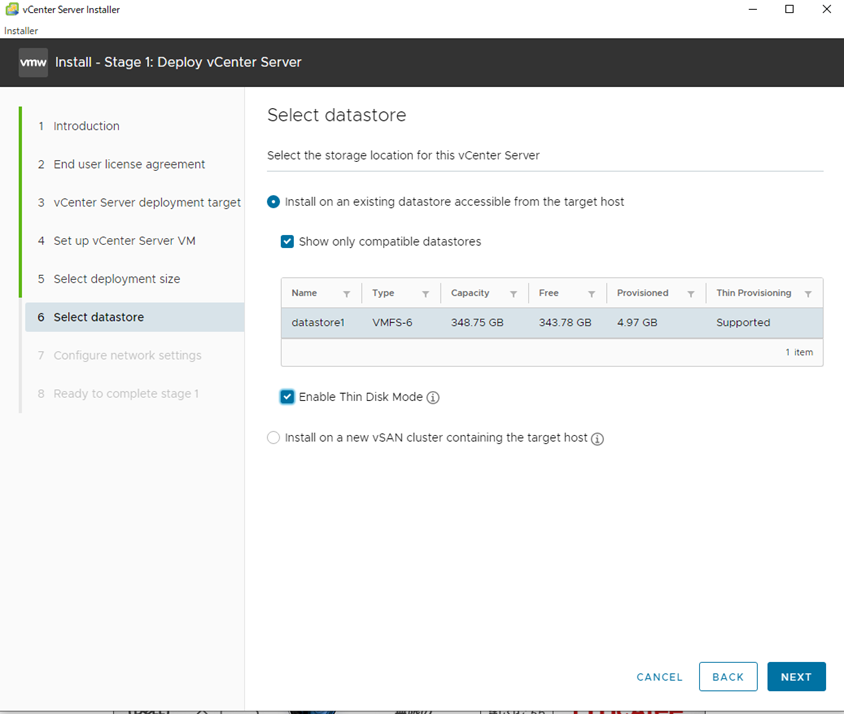The image size is (844, 714).
Task: Close the vCenter Server Installer window
Action: 826,9
